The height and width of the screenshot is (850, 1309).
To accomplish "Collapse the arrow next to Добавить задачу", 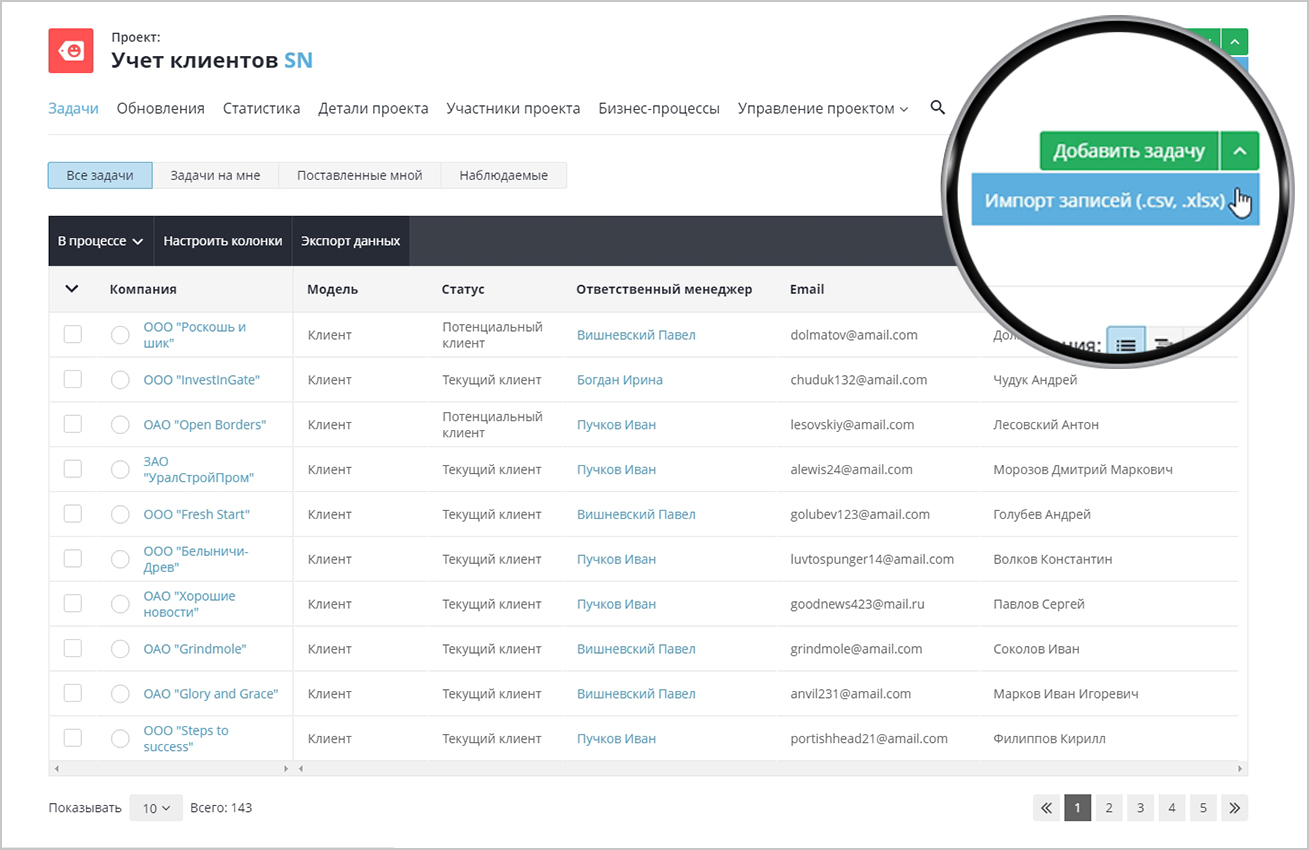I will click(x=1240, y=151).
